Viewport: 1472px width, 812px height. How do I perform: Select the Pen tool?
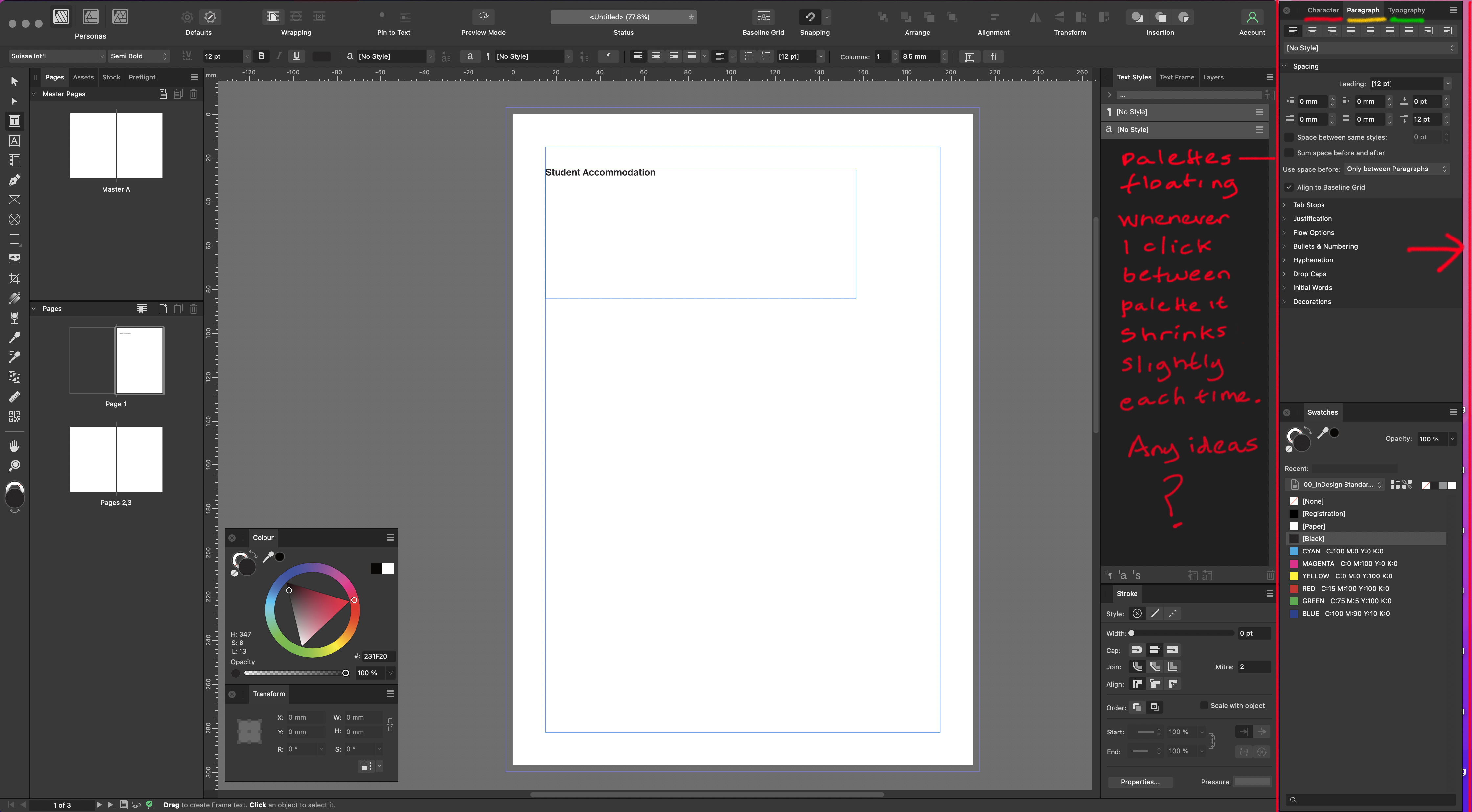pyautogui.click(x=14, y=180)
